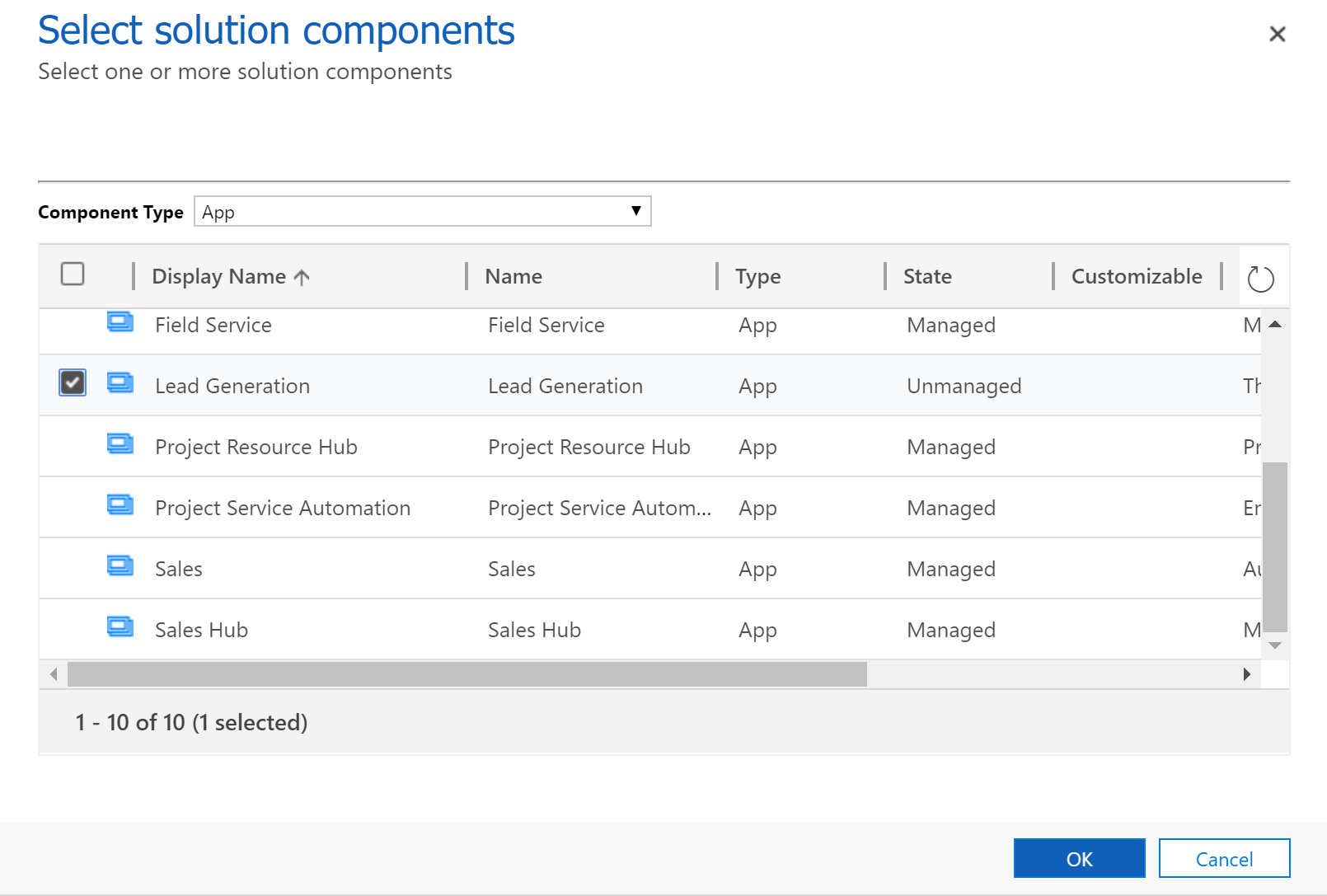Image resolution: width=1327 pixels, height=896 pixels.
Task: Click the vertical scrollbar thumb
Action: [x=1275, y=547]
